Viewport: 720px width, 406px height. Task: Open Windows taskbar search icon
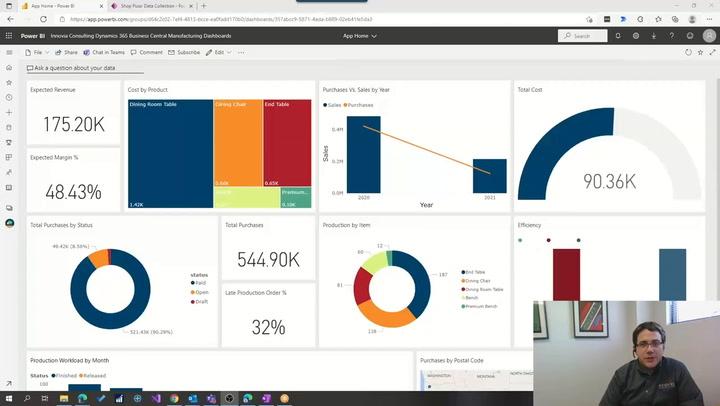click(x=27, y=398)
